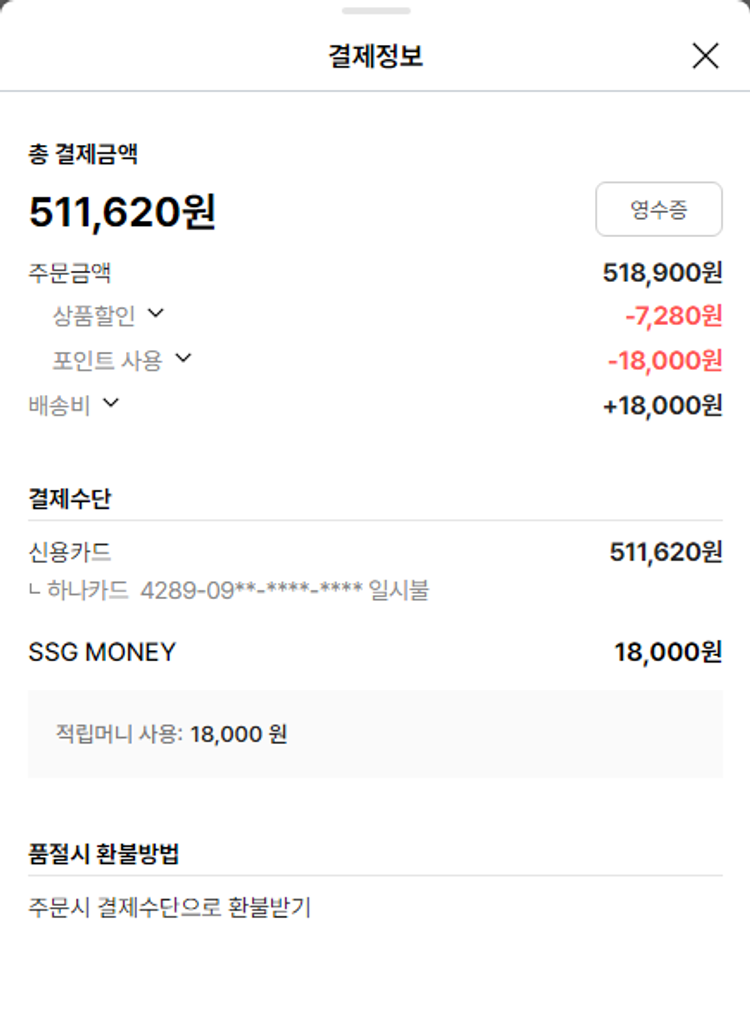750x1028 pixels.
Task: Click the sheet drag handle bar
Action: [x=375, y=11]
